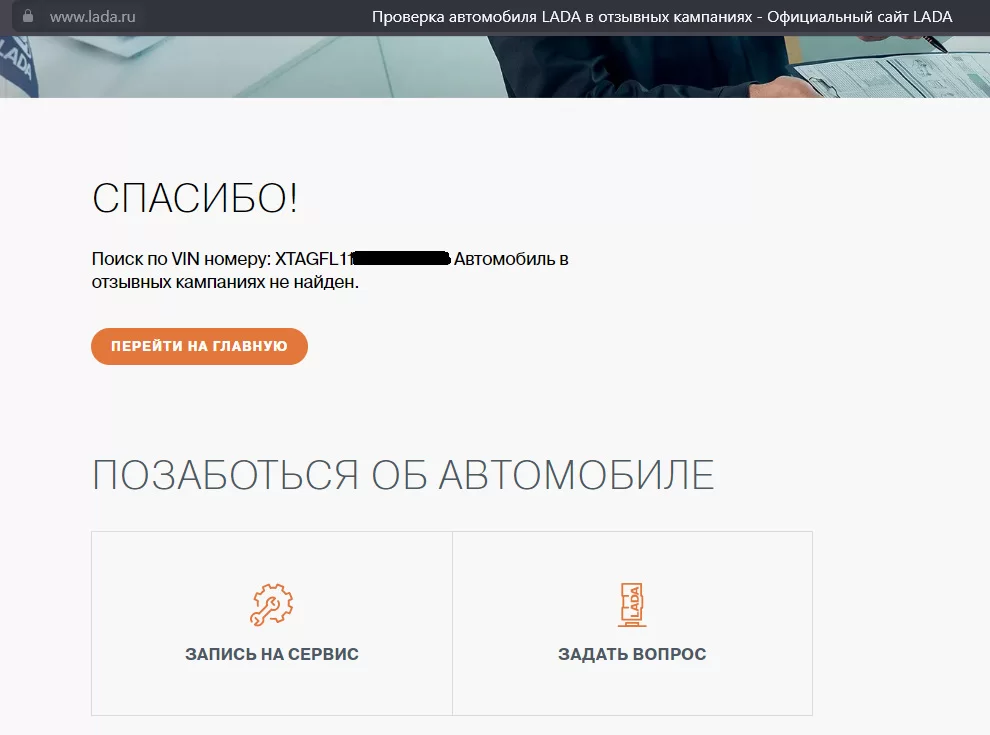Click empty space below ЗАДАТЬ ВОПРОС in its card
Image resolution: width=990 pixels, height=735 pixels.
(x=631, y=692)
